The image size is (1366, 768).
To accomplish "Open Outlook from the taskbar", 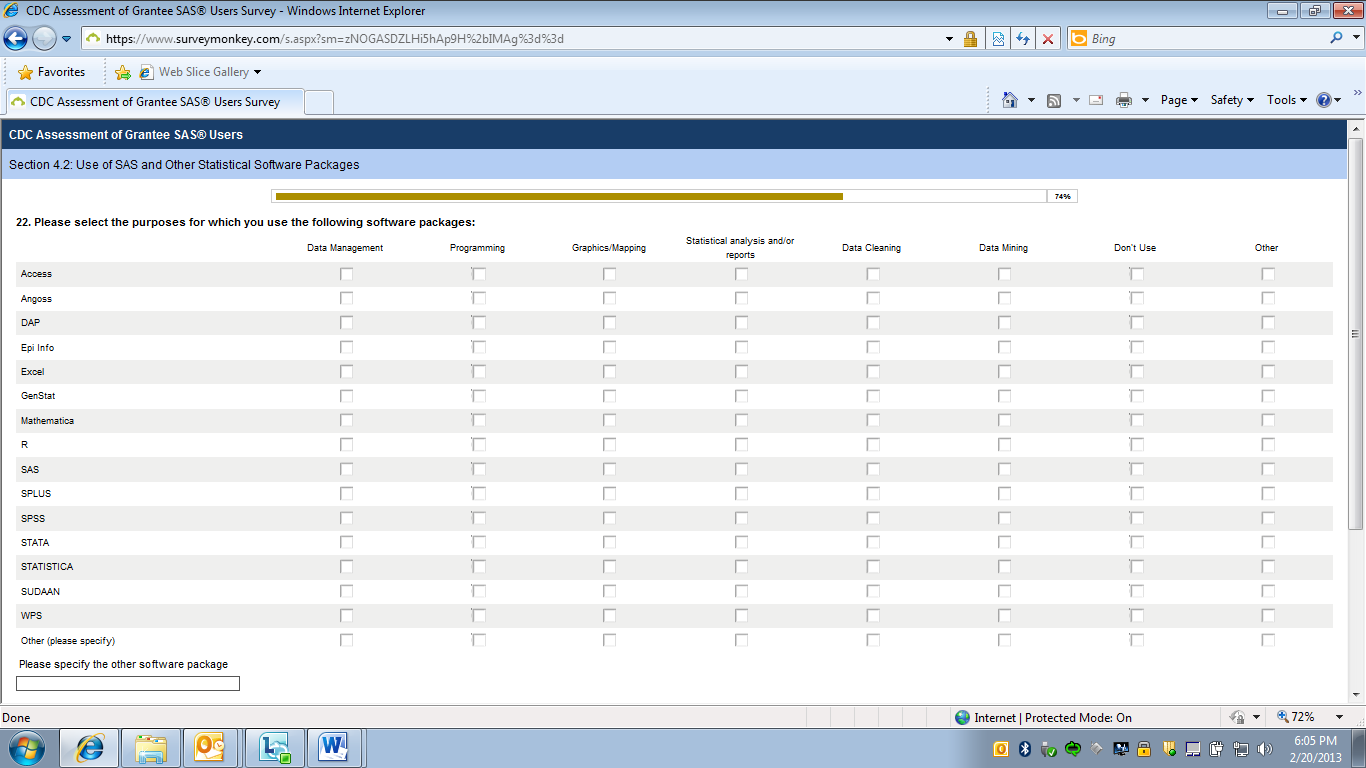I will pos(210,748).
